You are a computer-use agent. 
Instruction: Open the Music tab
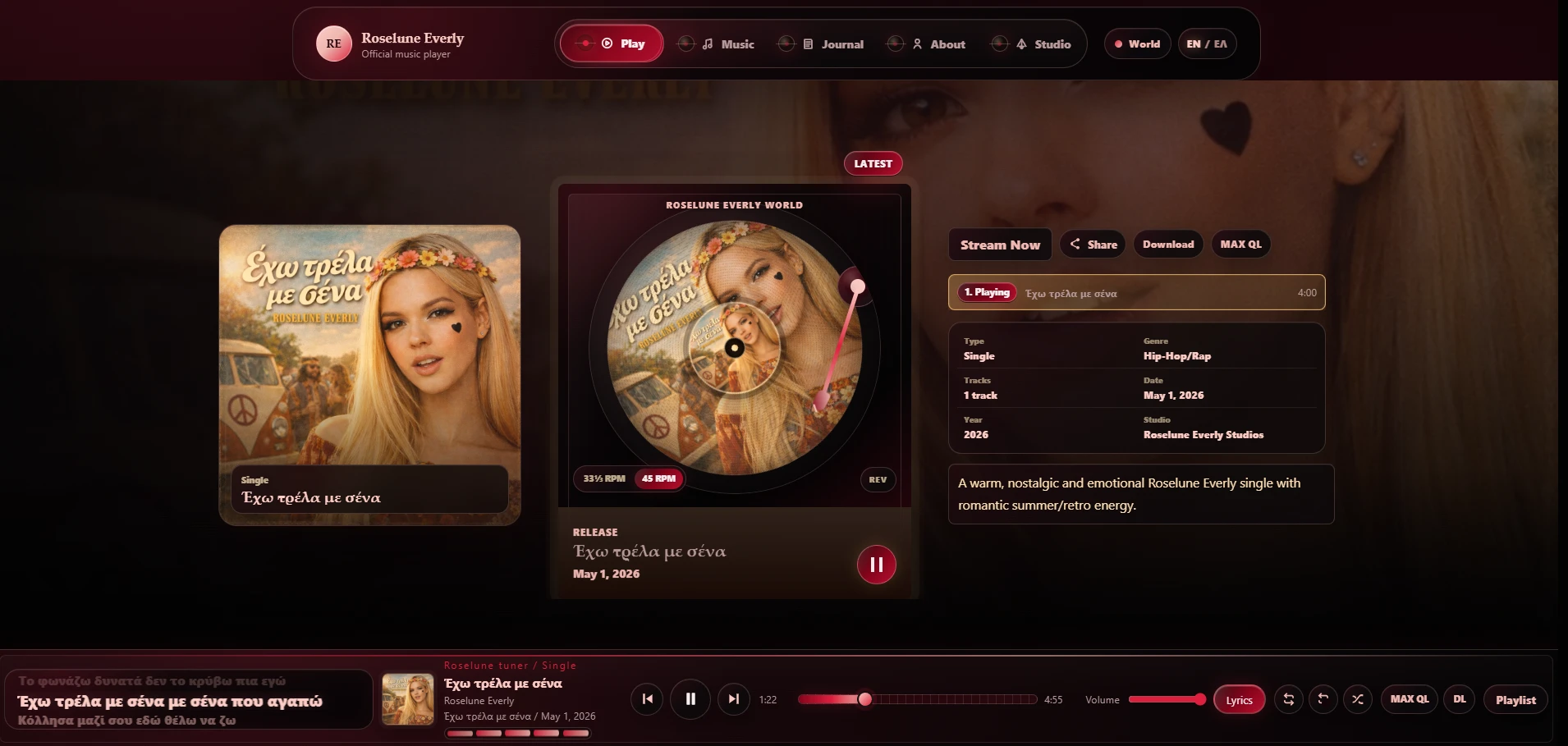(x=716, y=44)
